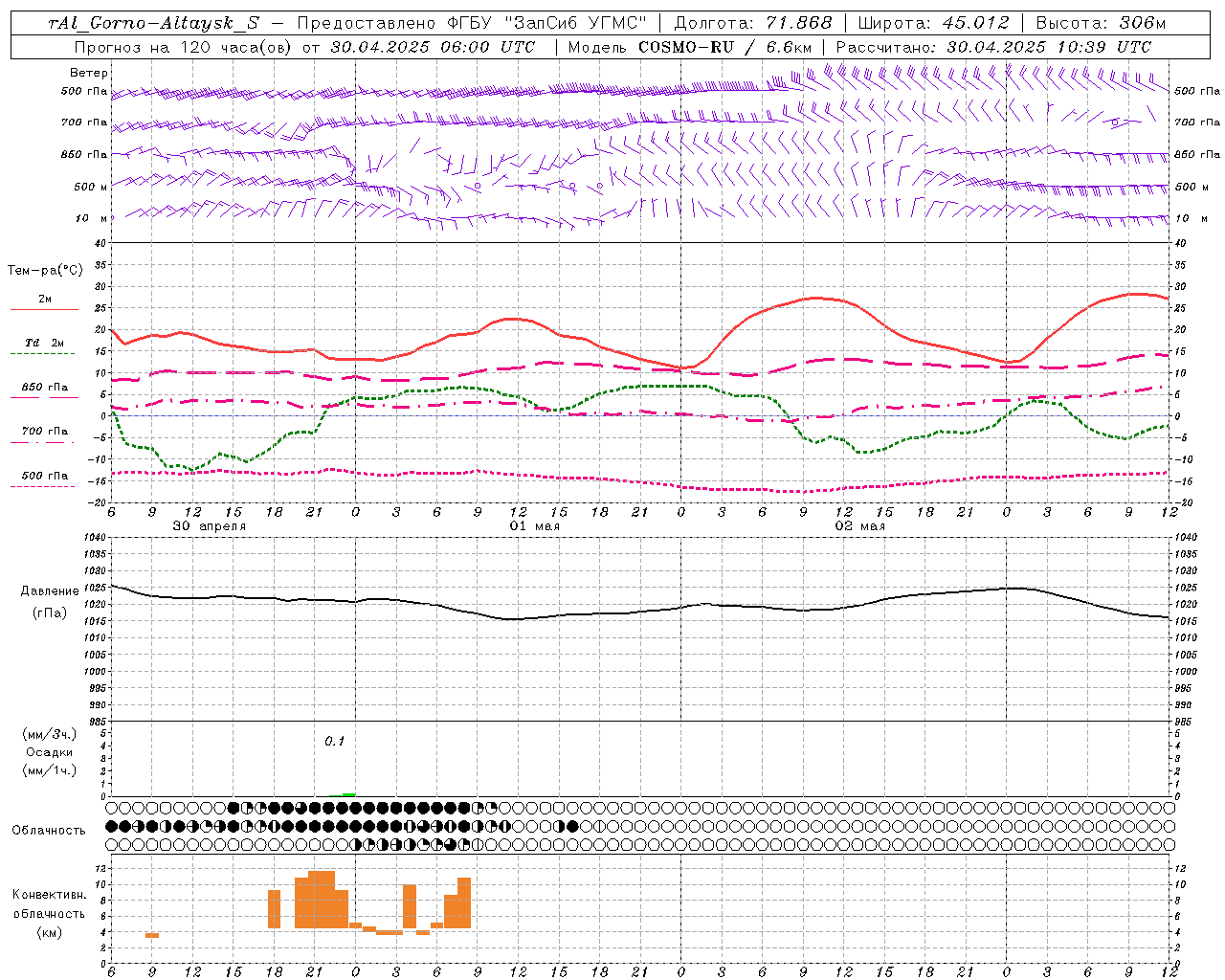
Task: Click the station title rAl_Gorno-Altaysk_S
Action: point(153,23)
